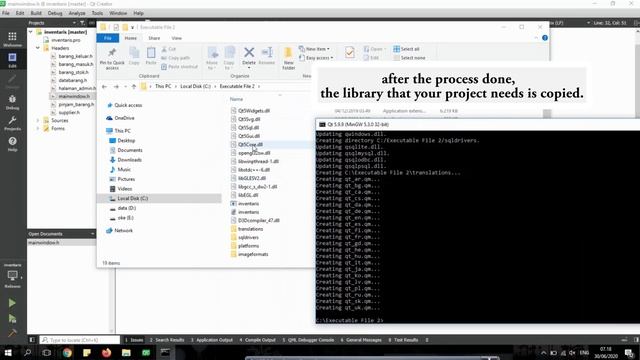Select Qt5Core.dll in file list
The width and height of the screenshot is (640, 360).
tap(250, 144)
